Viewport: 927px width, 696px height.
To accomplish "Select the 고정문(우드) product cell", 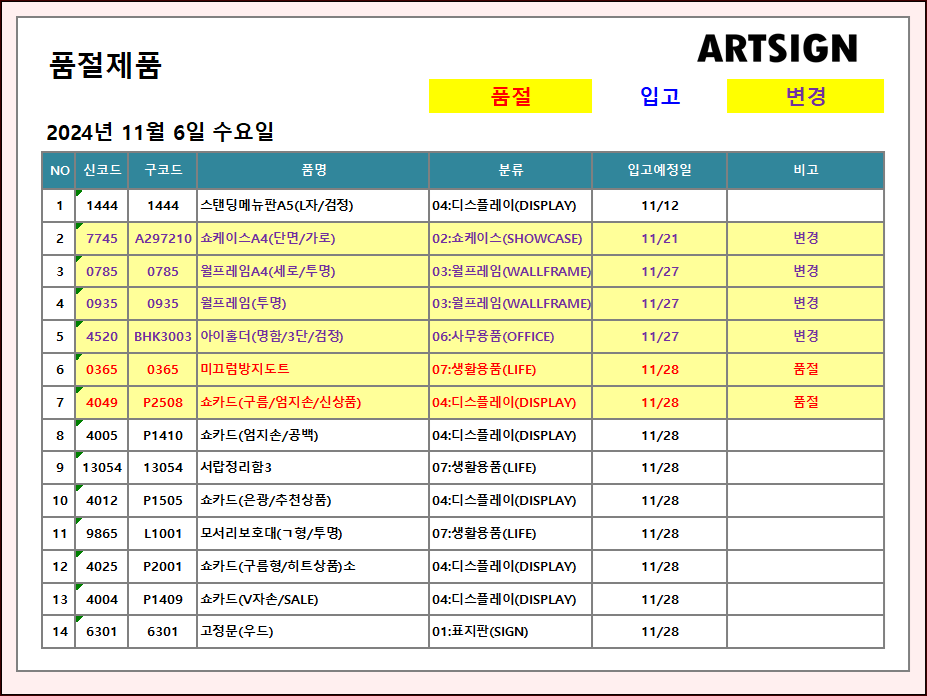I will point(237,631).
